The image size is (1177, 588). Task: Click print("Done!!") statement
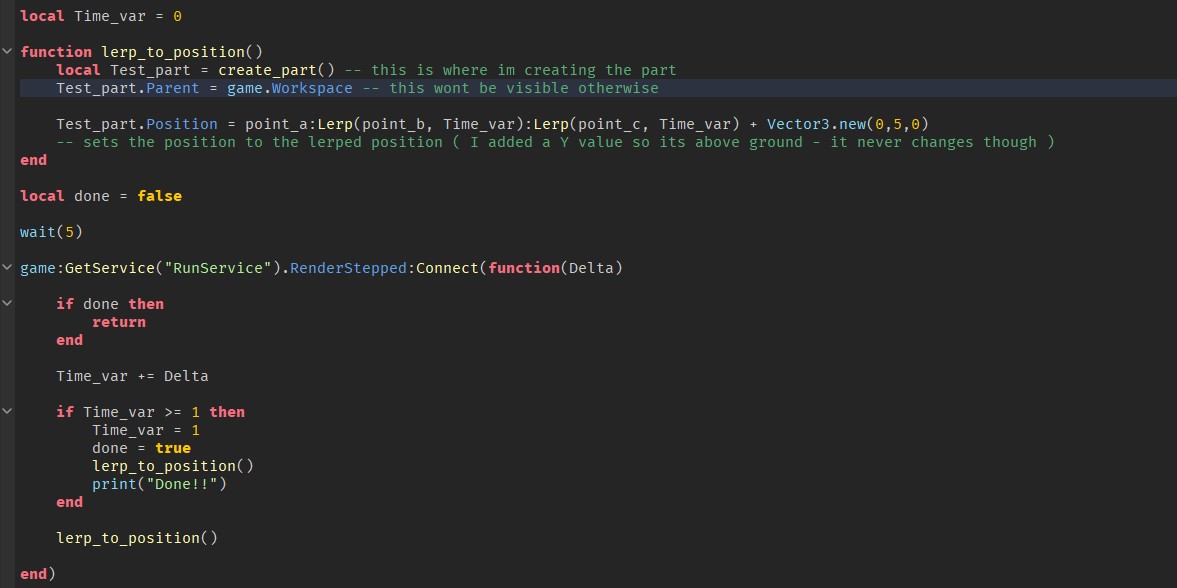(159, 484)
